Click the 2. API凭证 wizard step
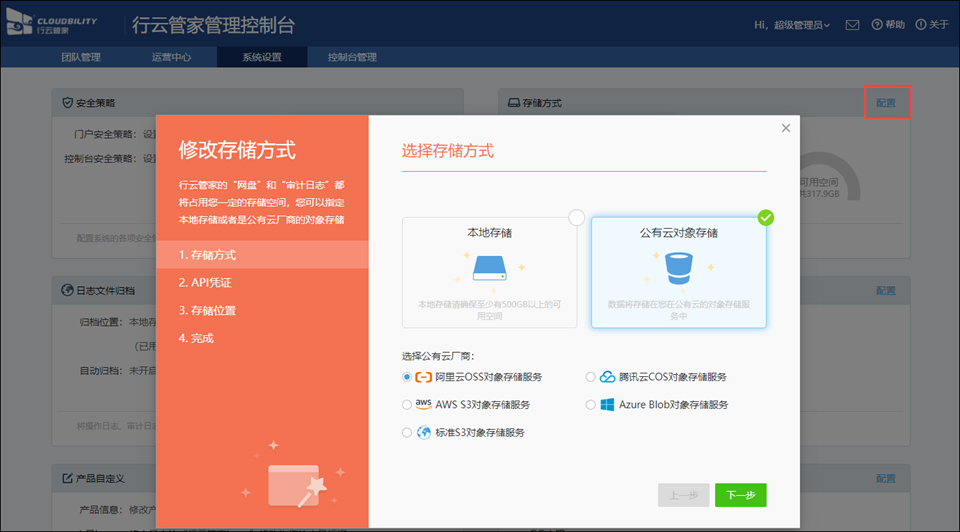Screen dimensions: 960x532 pyautogui.click(x=205, y=283)
